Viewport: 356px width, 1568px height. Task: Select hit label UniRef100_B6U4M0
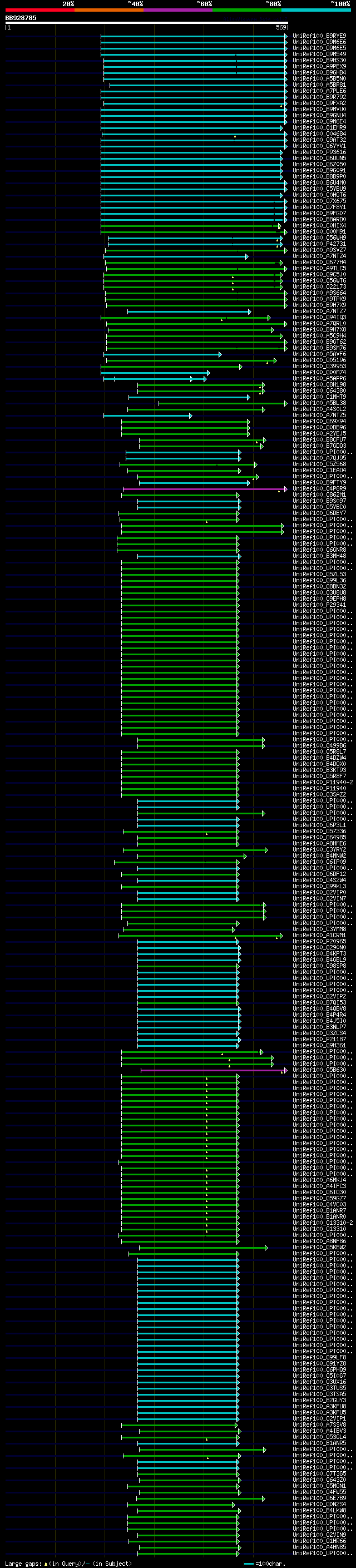point(319,182)
